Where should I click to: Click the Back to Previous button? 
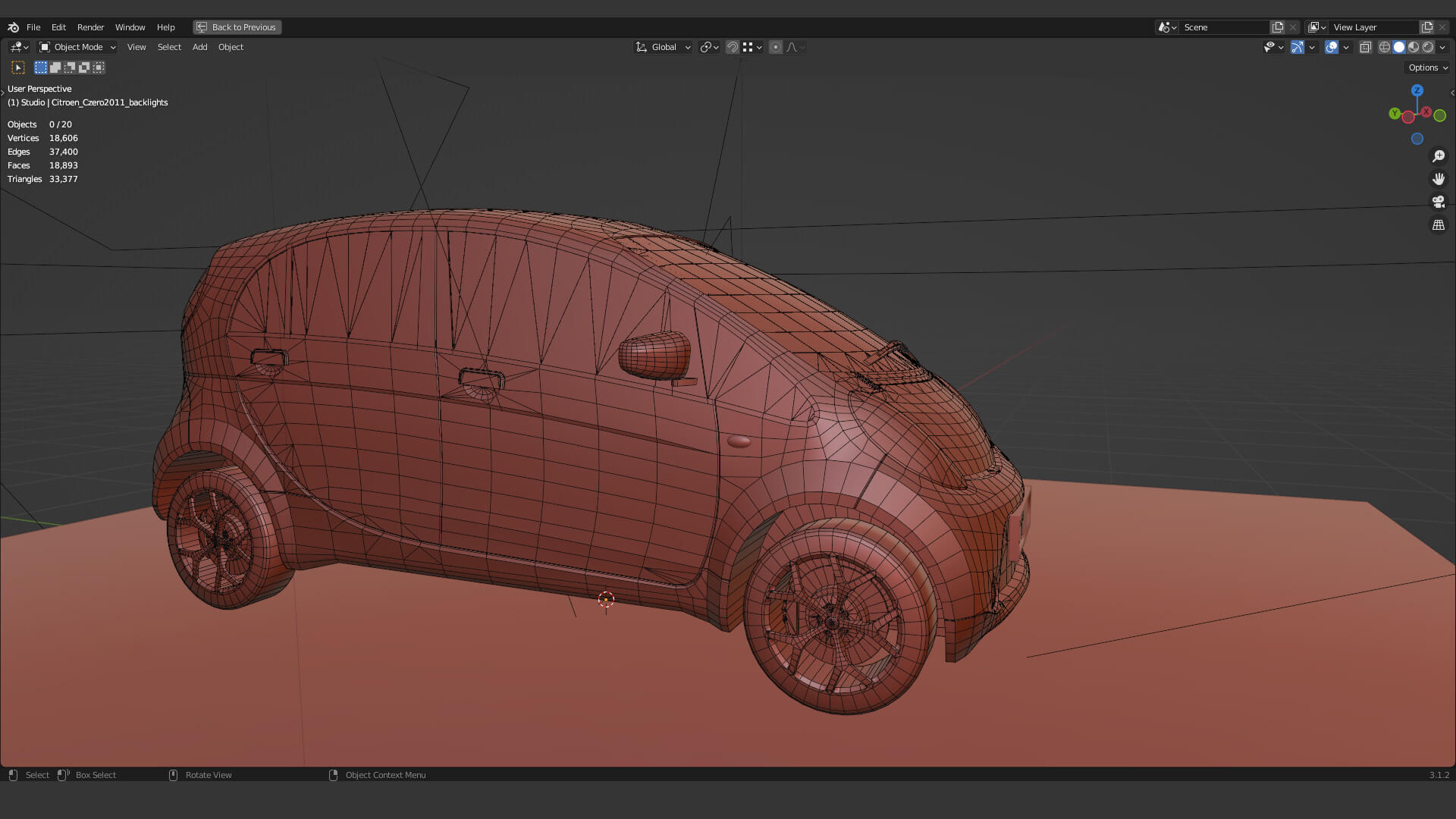click(x=237, y=27)
